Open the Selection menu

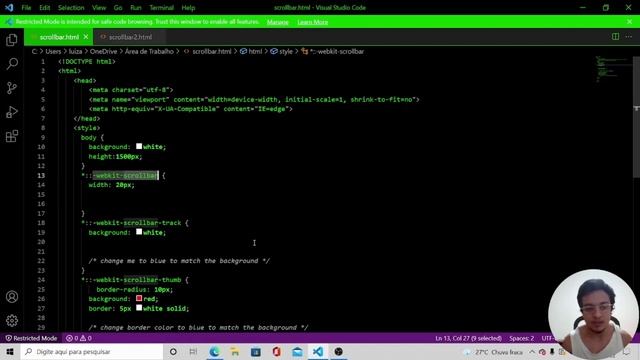coord(71,8)
